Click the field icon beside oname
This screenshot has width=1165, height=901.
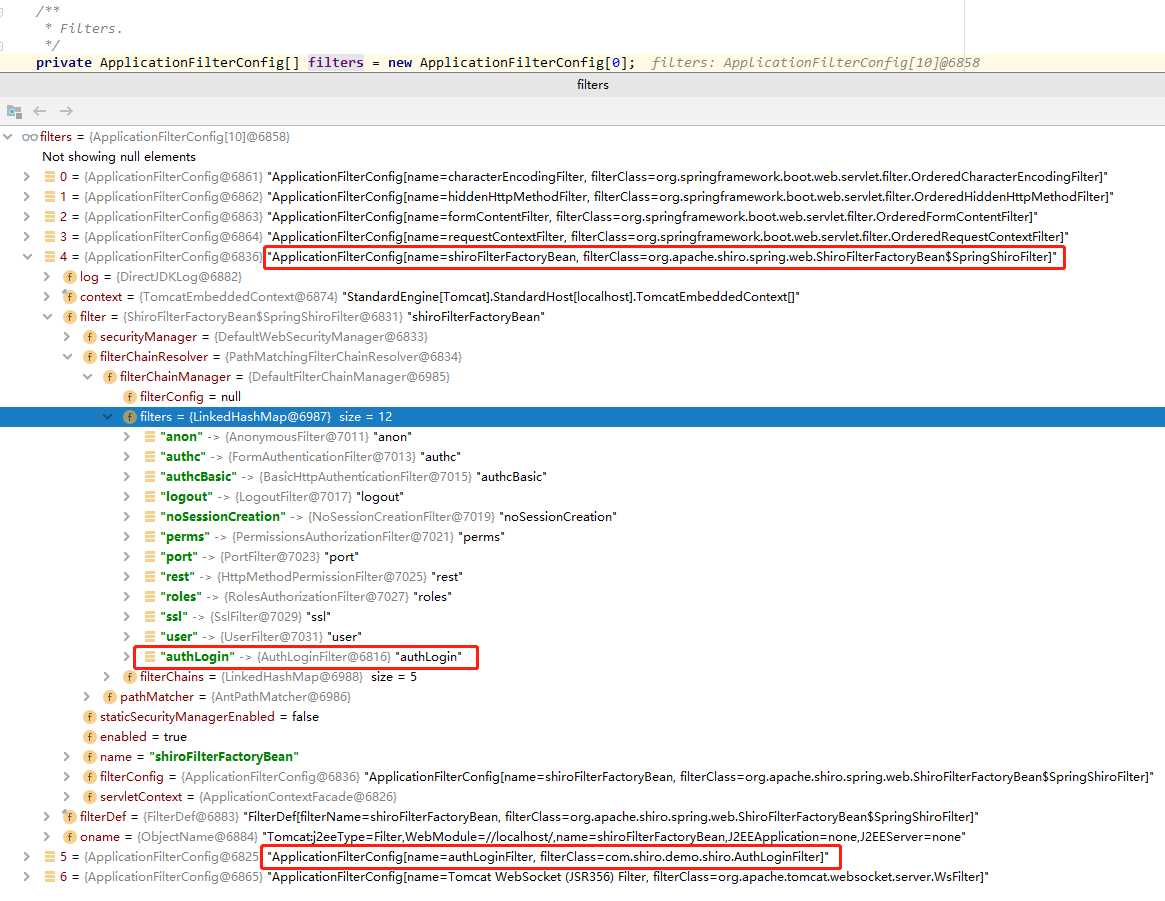[69, 837]
